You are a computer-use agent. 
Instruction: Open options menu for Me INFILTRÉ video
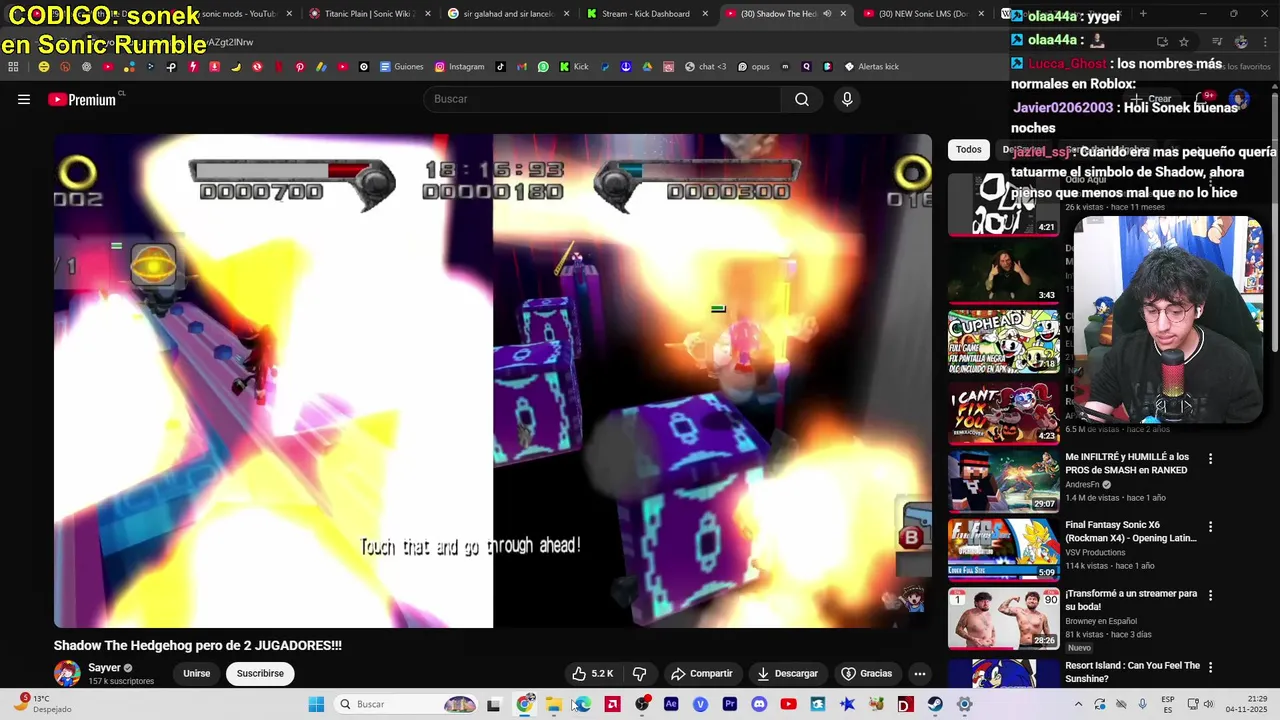[x=1210, y=459]
